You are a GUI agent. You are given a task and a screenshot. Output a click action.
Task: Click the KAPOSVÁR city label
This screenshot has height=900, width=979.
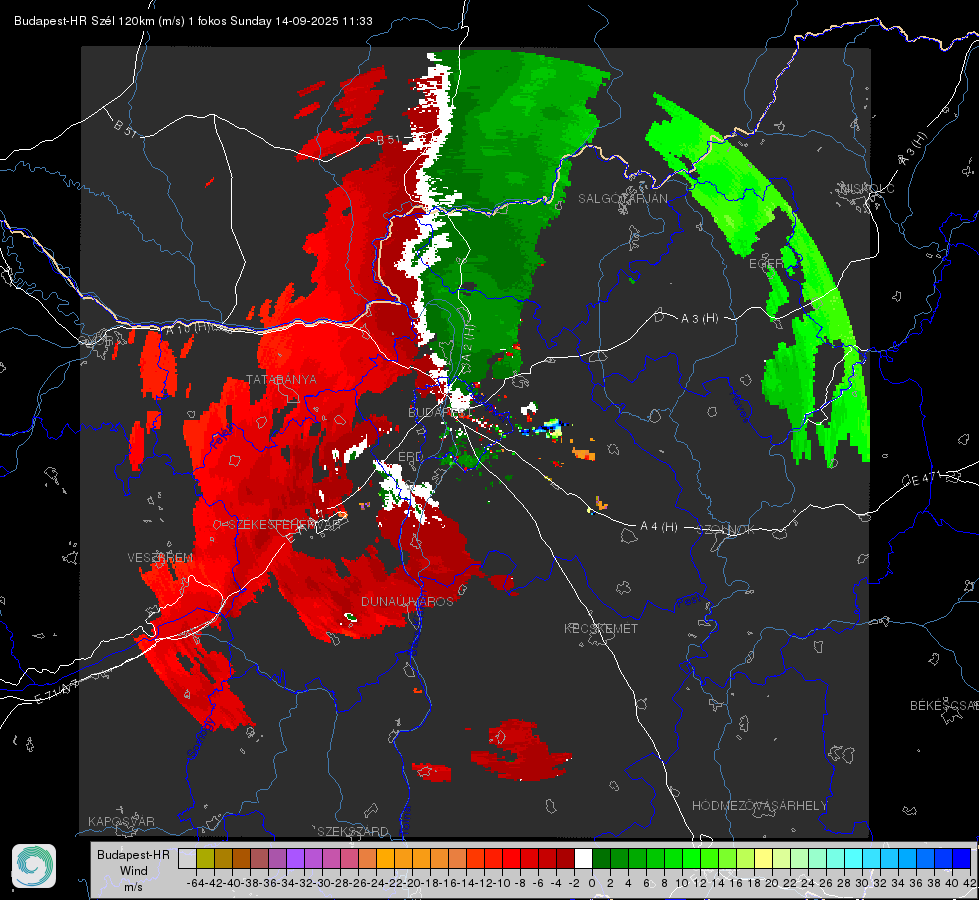121,821
